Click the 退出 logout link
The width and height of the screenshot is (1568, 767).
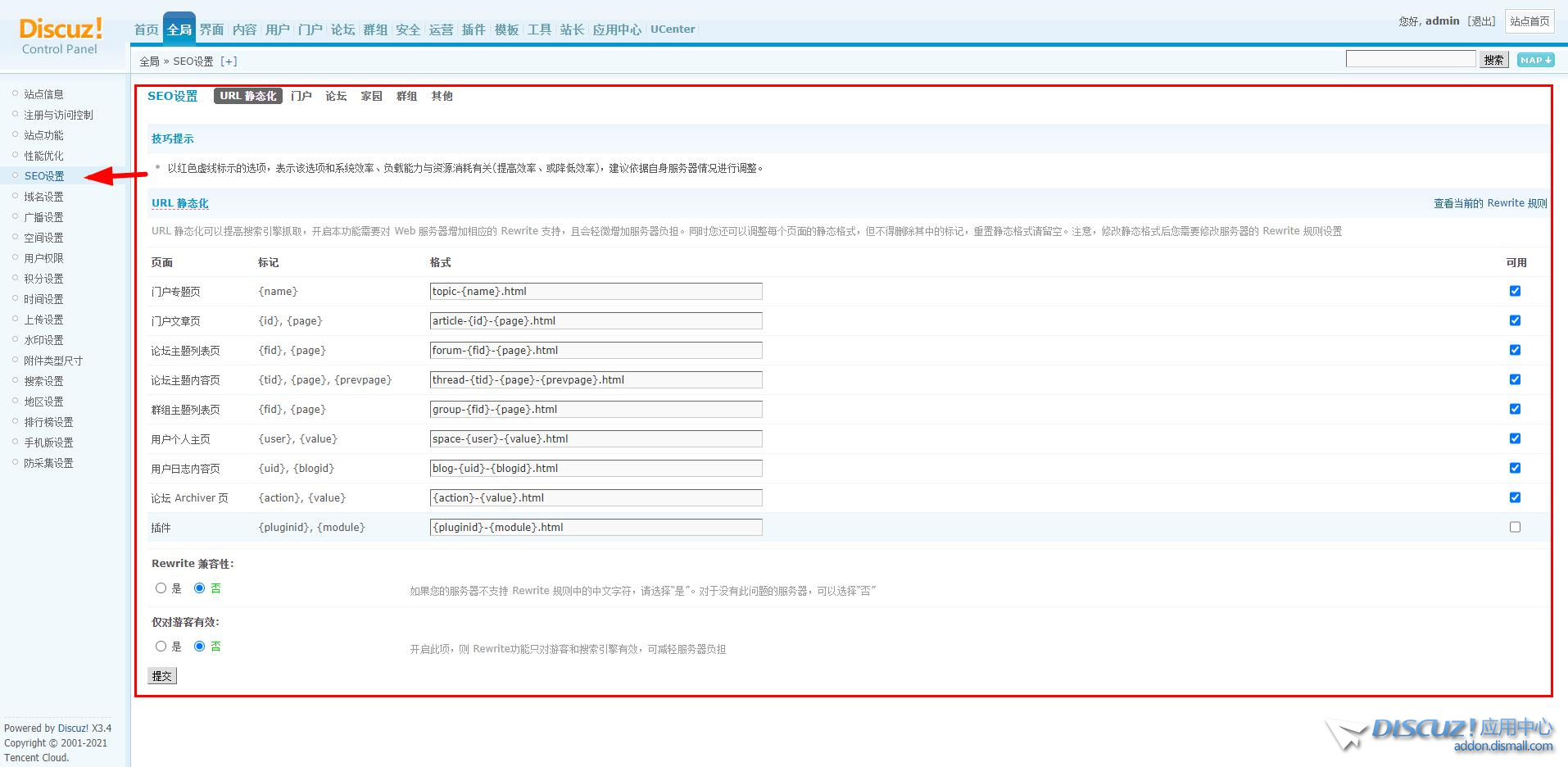click(1481, 21)
